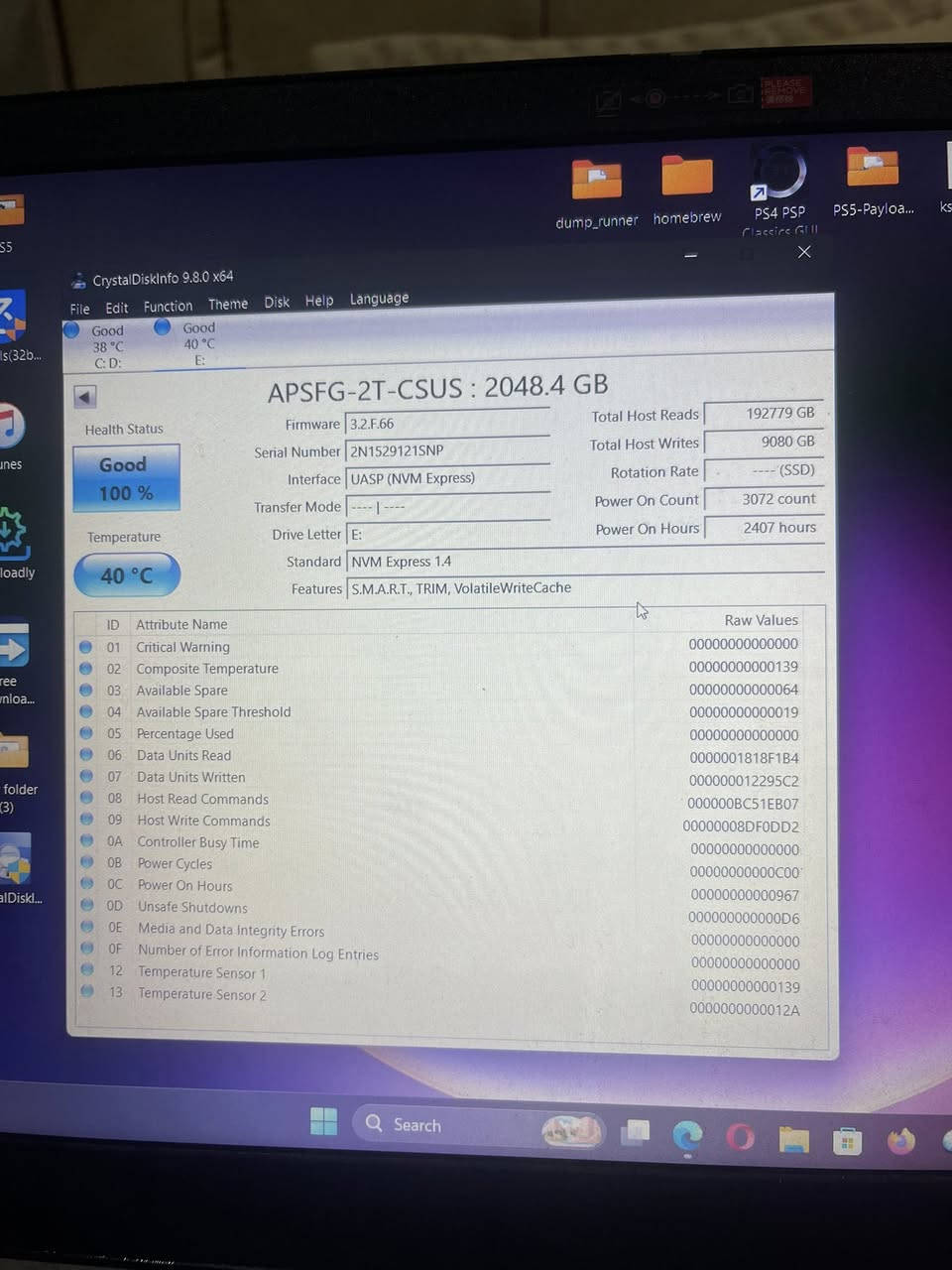
Task: Click the status dot of Data Units Written
Action: [85, 777]
